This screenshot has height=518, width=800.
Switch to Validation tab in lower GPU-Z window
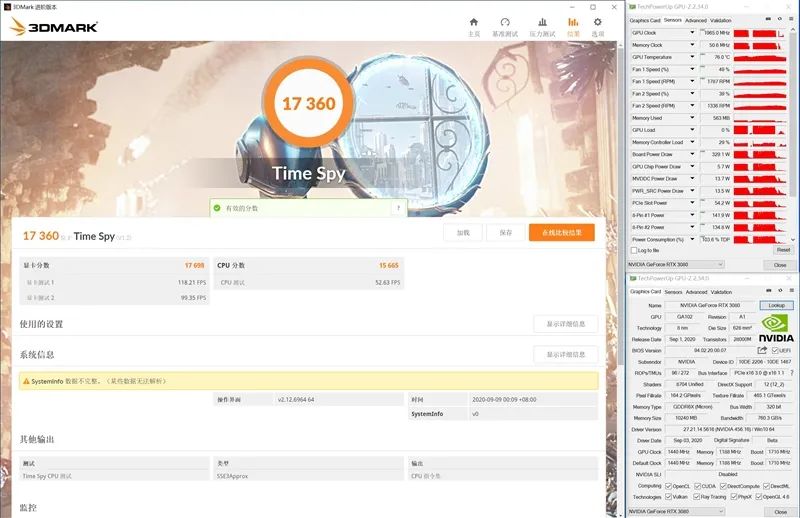pyautogui.click(x=721, y=292)
